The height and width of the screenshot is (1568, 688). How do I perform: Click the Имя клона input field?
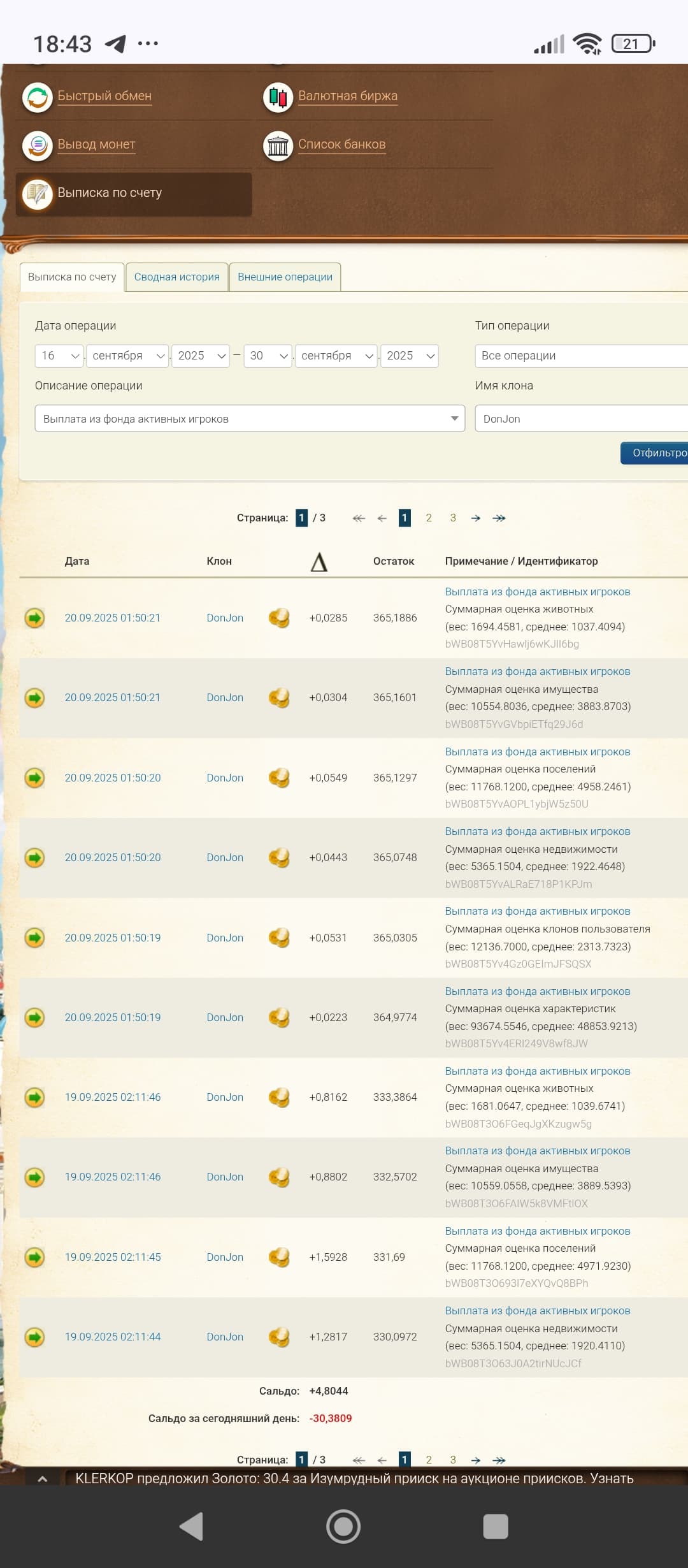580,419
